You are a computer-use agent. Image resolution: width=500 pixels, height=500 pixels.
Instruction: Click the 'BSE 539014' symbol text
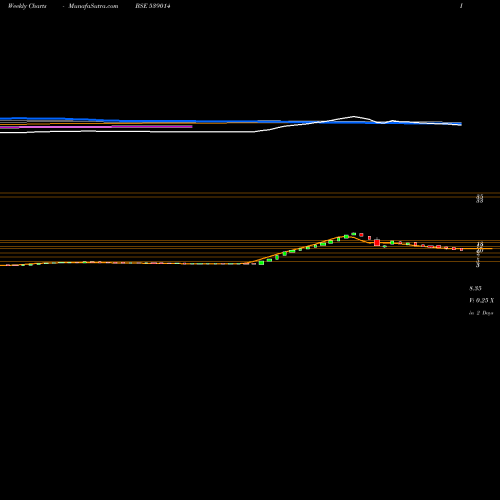coord(153,6)
